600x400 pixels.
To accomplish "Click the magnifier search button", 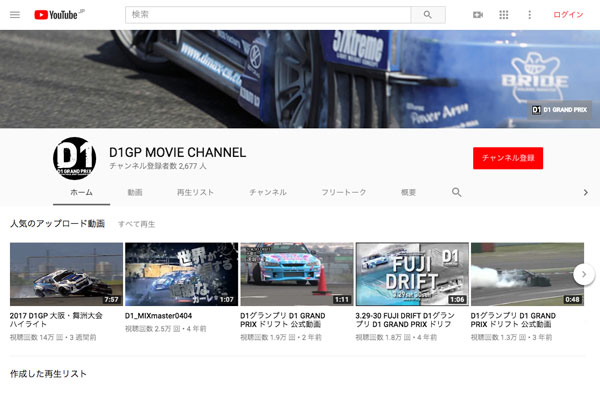I will [428, 15].
